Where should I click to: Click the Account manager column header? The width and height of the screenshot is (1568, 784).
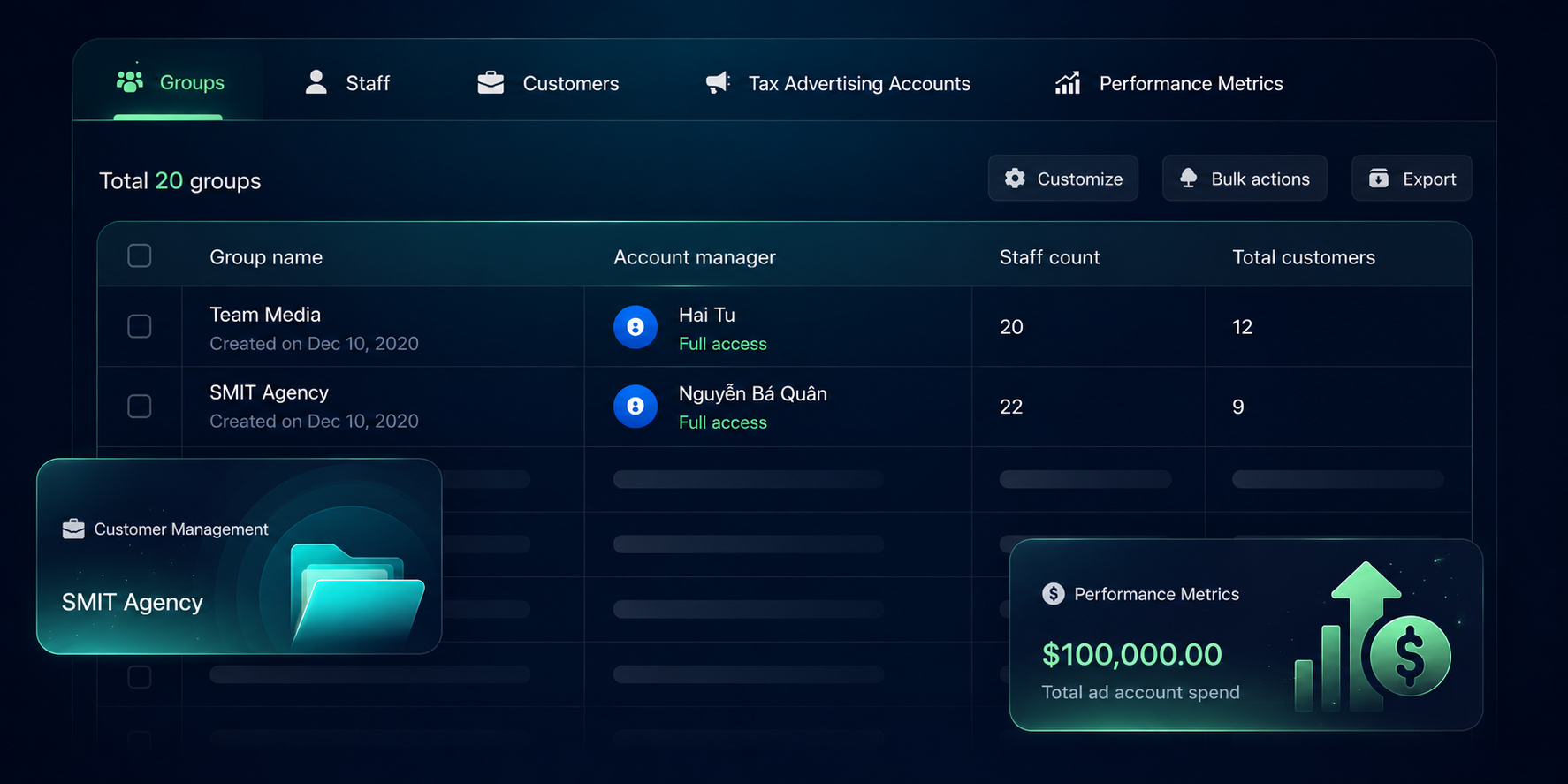[x=695, y=257]
